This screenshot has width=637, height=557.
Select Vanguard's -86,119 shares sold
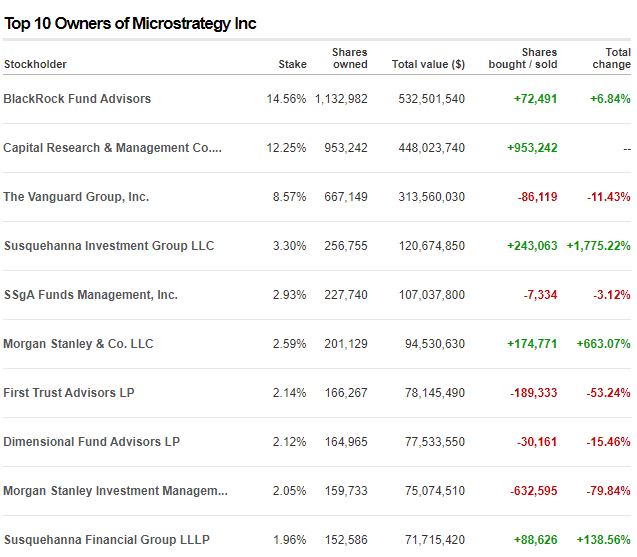point(537,197)
